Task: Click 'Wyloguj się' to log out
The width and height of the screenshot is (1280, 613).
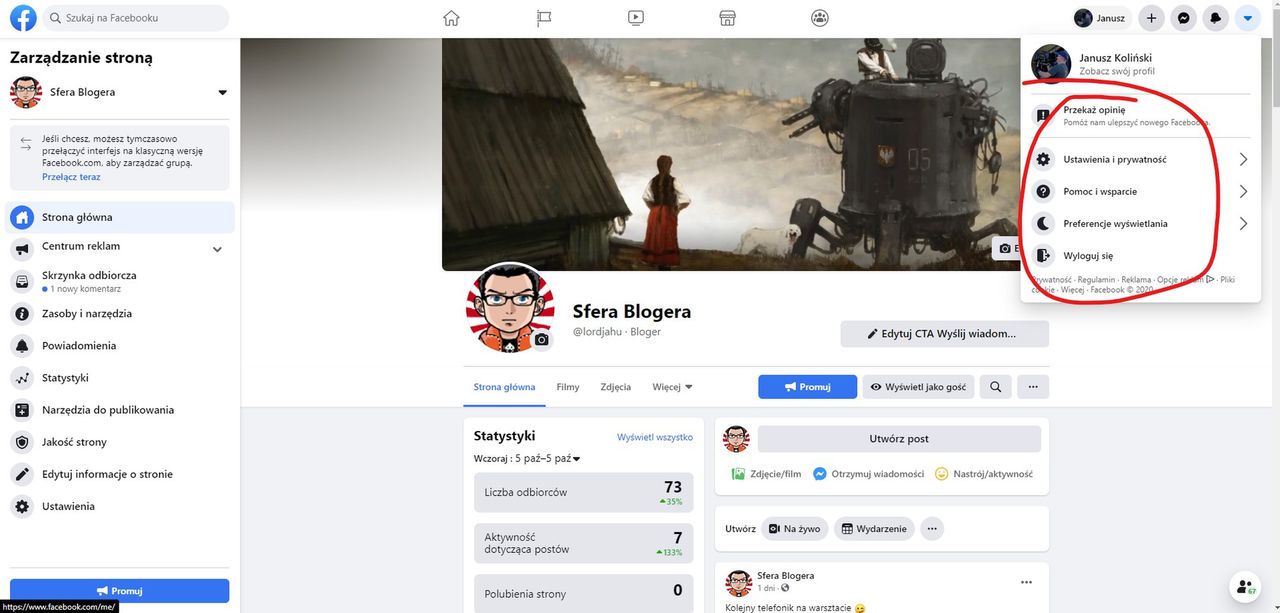Action: 1140,255
